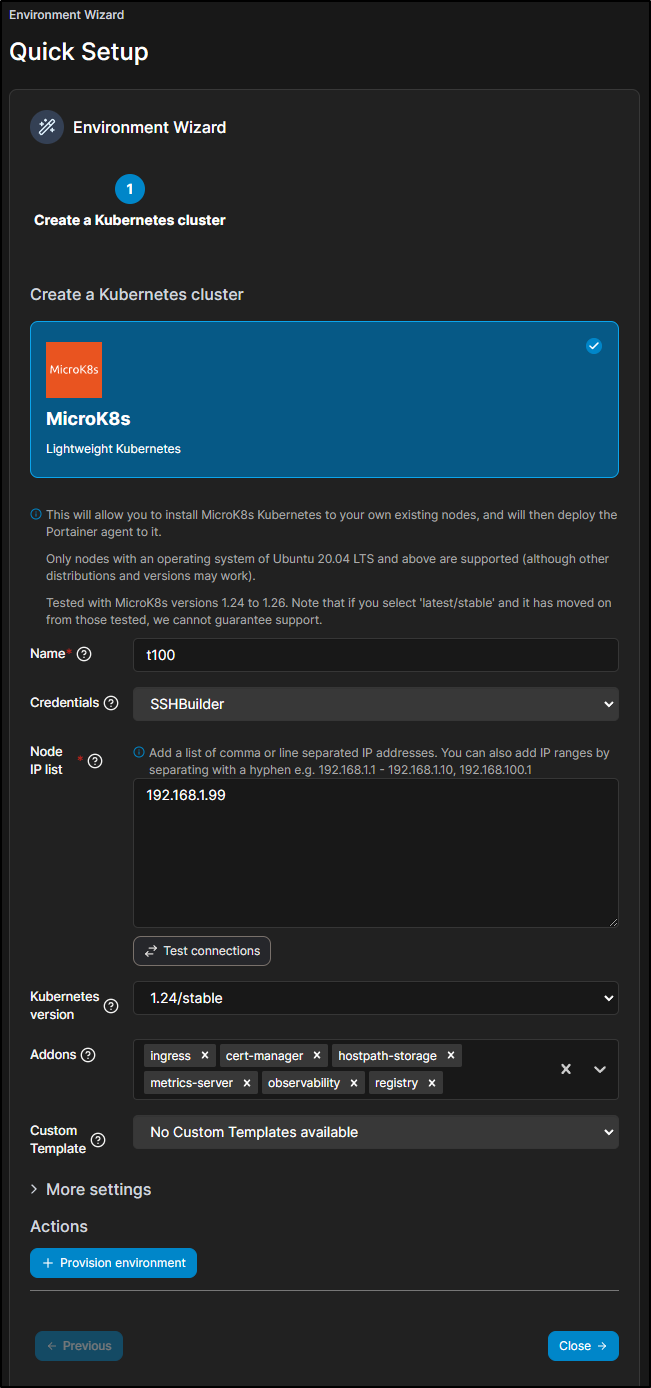
Task: Click the help icon next to Kubernetes version
Action: tap(111, 1006)
